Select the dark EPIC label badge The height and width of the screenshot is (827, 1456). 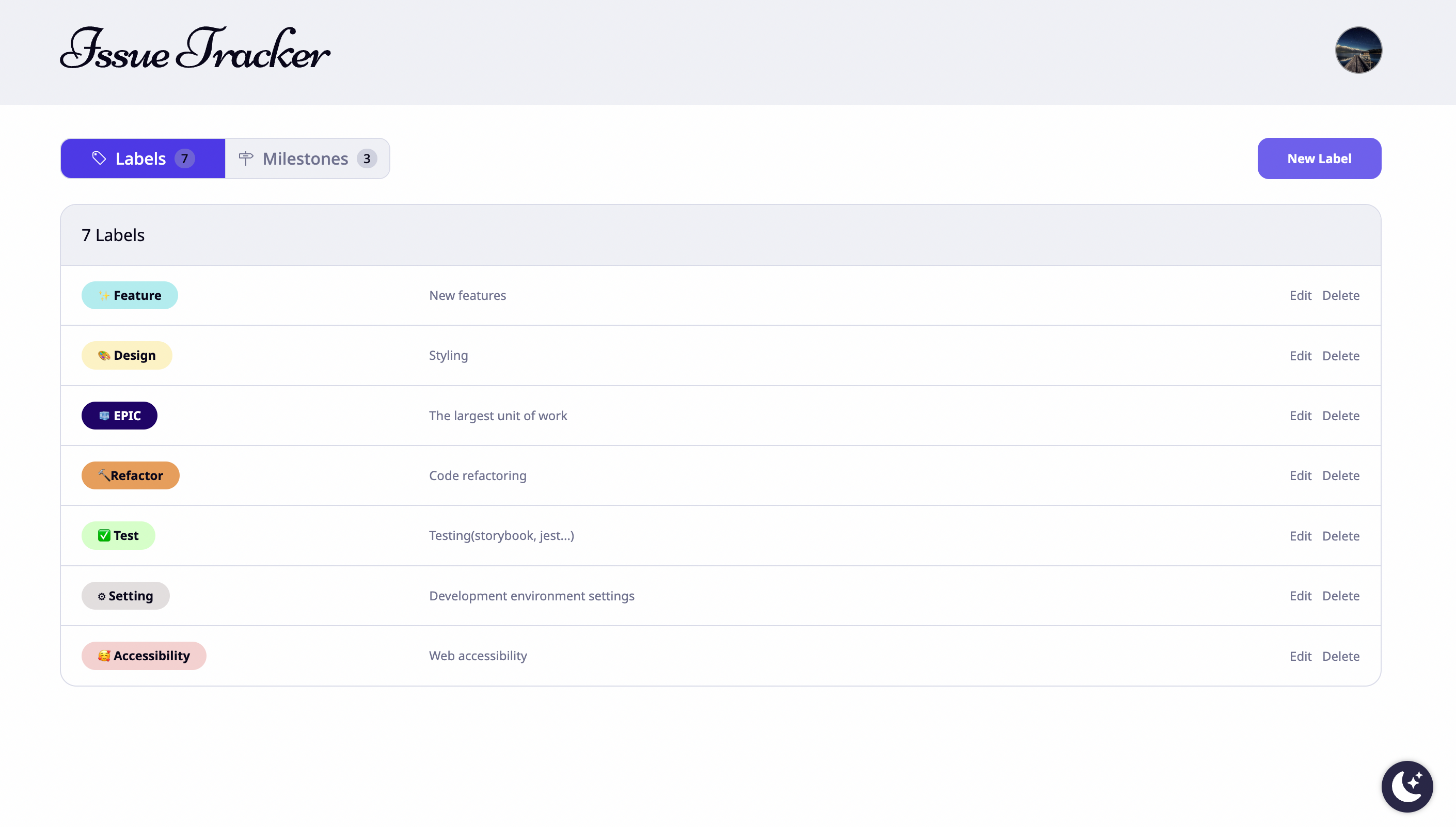click(119, 416)
